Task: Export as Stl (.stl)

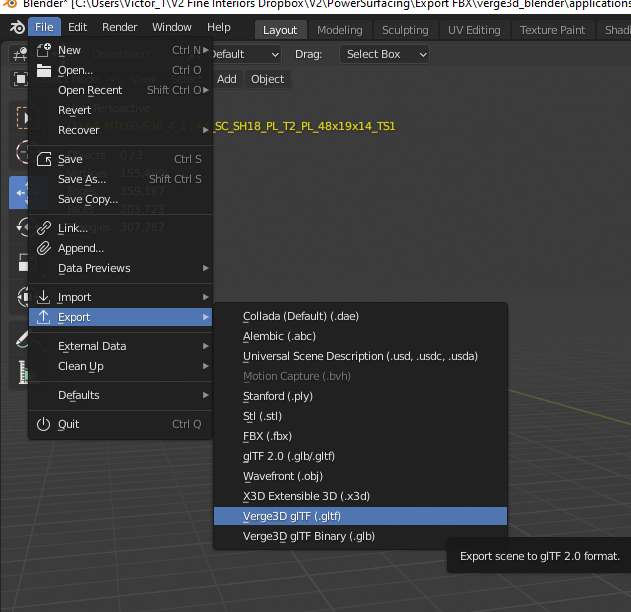Action: point(360,416)
